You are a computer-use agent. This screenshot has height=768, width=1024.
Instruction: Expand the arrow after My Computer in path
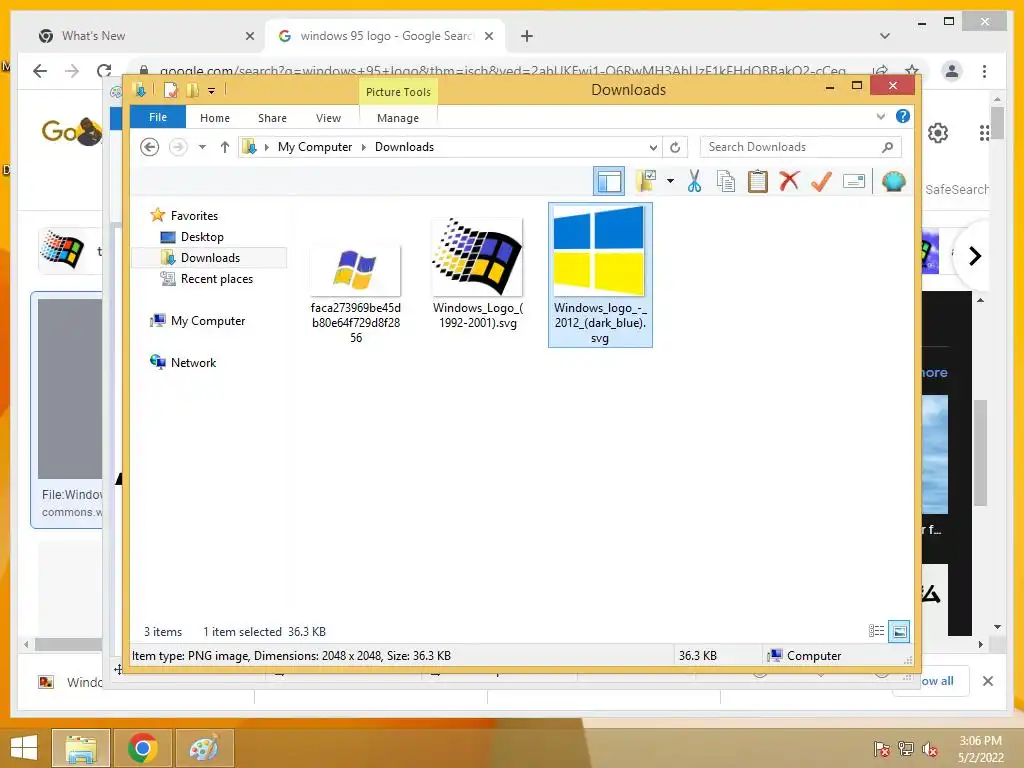364,148
